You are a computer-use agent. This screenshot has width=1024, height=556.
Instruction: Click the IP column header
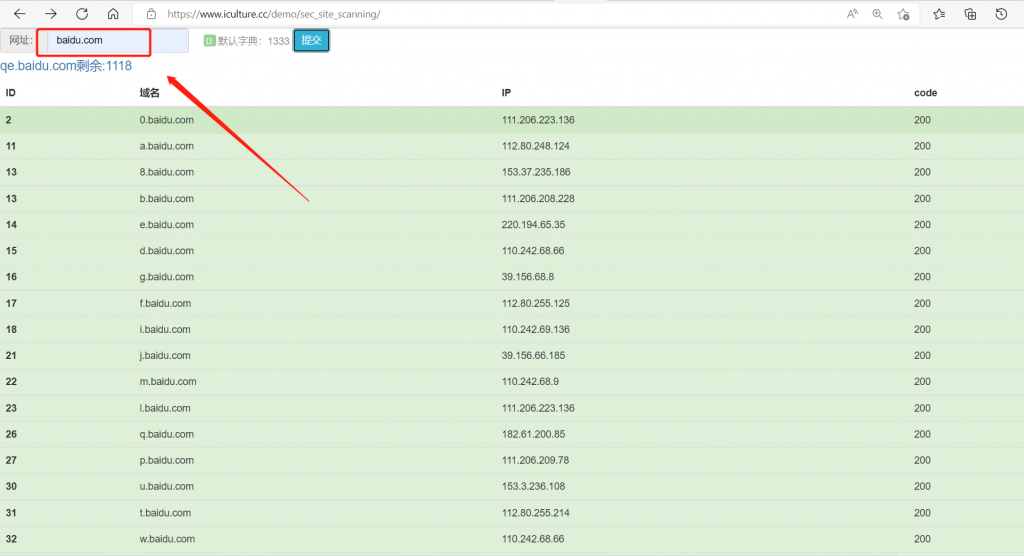coord(506,93)
